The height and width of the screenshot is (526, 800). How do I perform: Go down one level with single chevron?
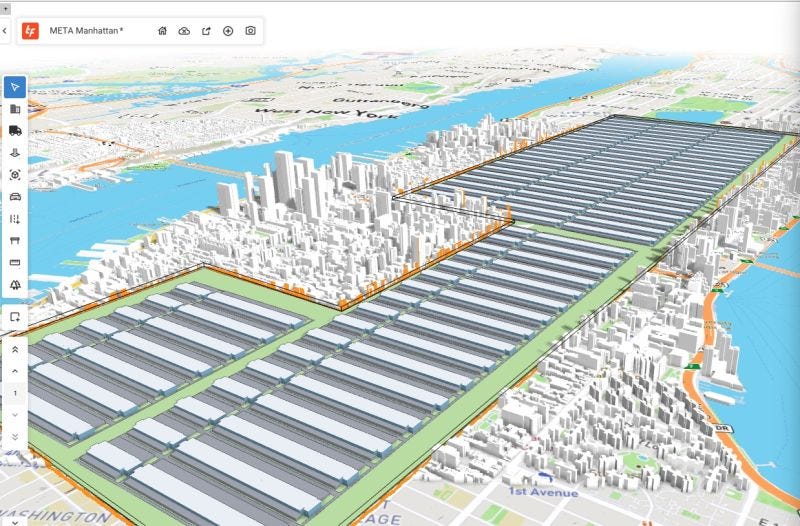15,415
